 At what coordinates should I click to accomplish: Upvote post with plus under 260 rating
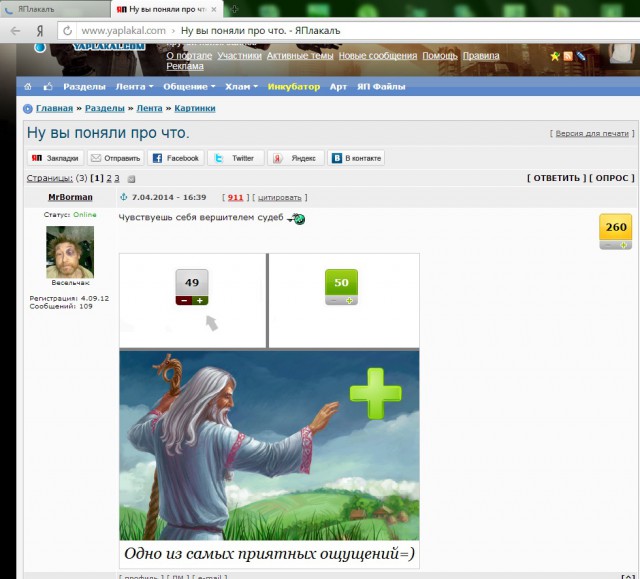click(623, 245)
